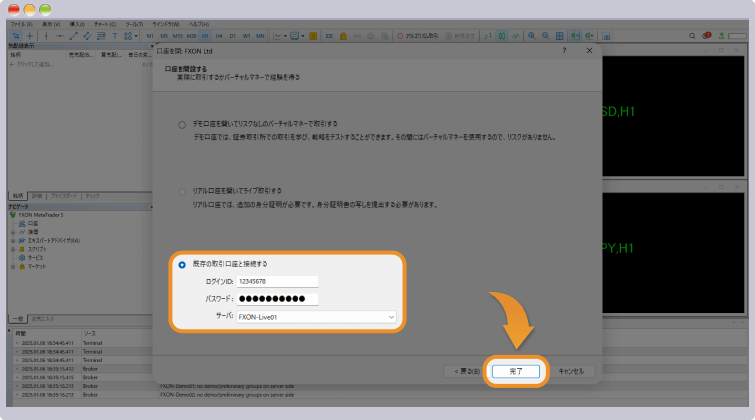Viewport: 755px width, 420px height.
Task: Click the connection status icon
Action: click(x=721, y=36)
